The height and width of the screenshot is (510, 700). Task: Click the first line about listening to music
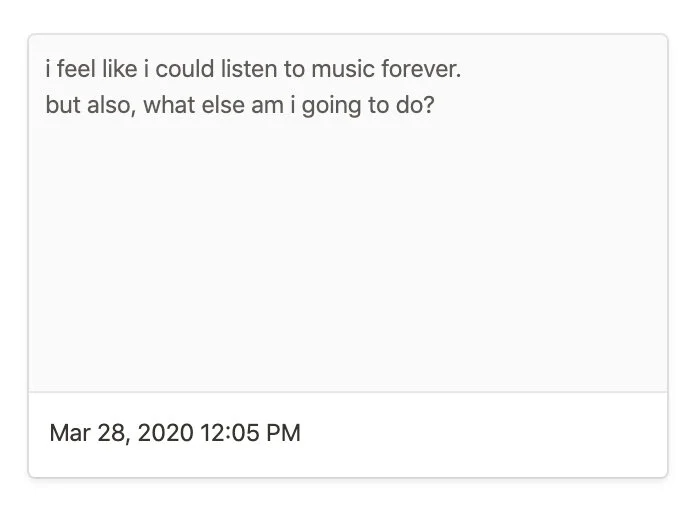tap(253, 71)
